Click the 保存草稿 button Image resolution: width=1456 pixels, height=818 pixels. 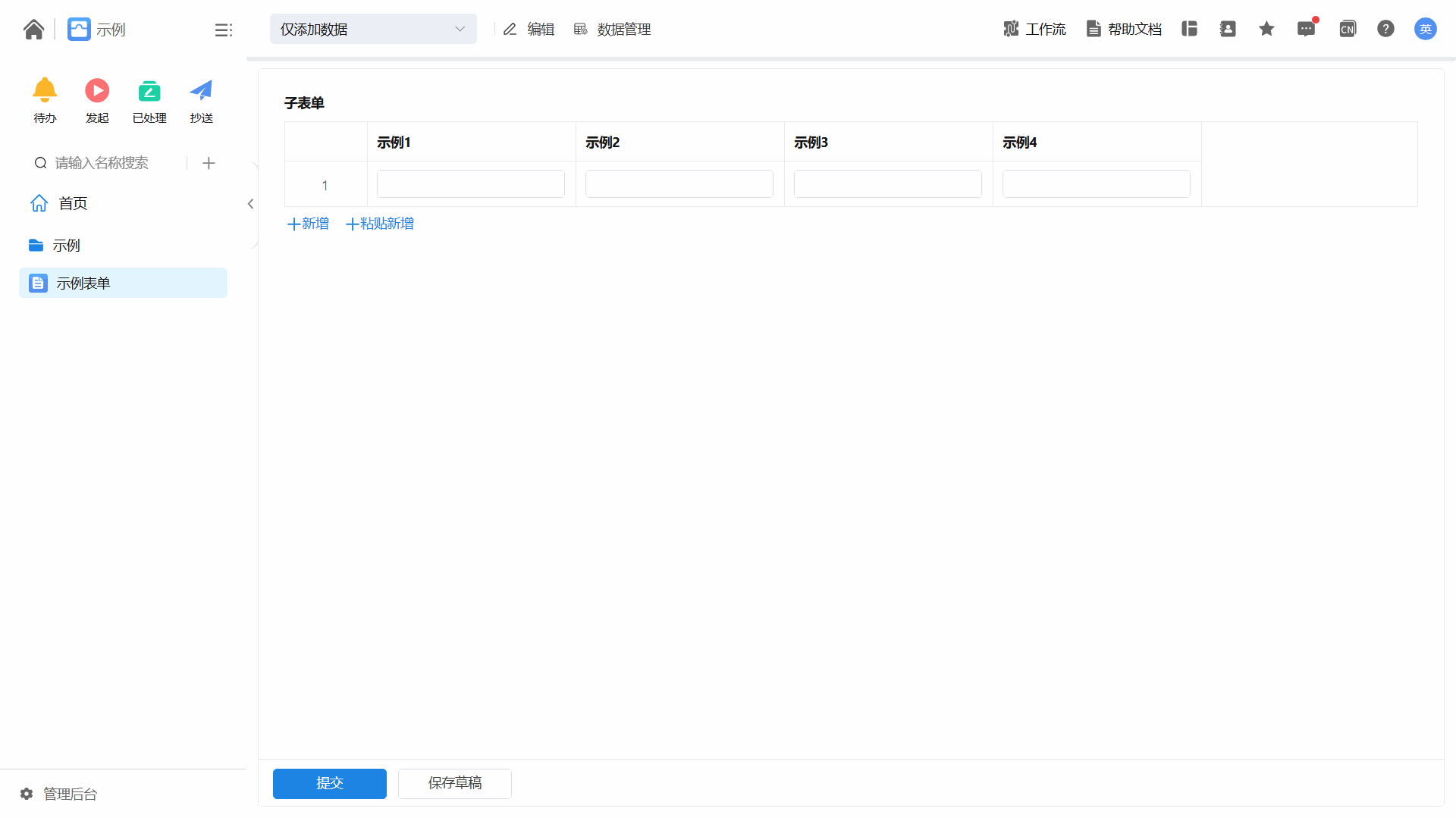tap(455, 783)
